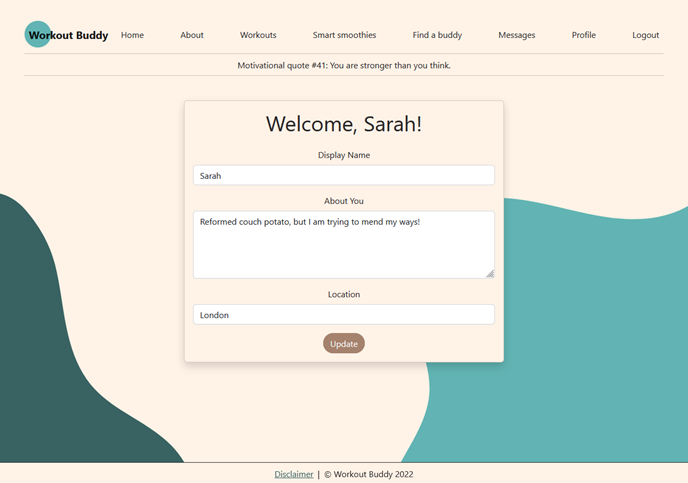This screenshot has height=483, width=688.
Task: Click the © Workout Buddy 2022 footer text
Action: 369,474
